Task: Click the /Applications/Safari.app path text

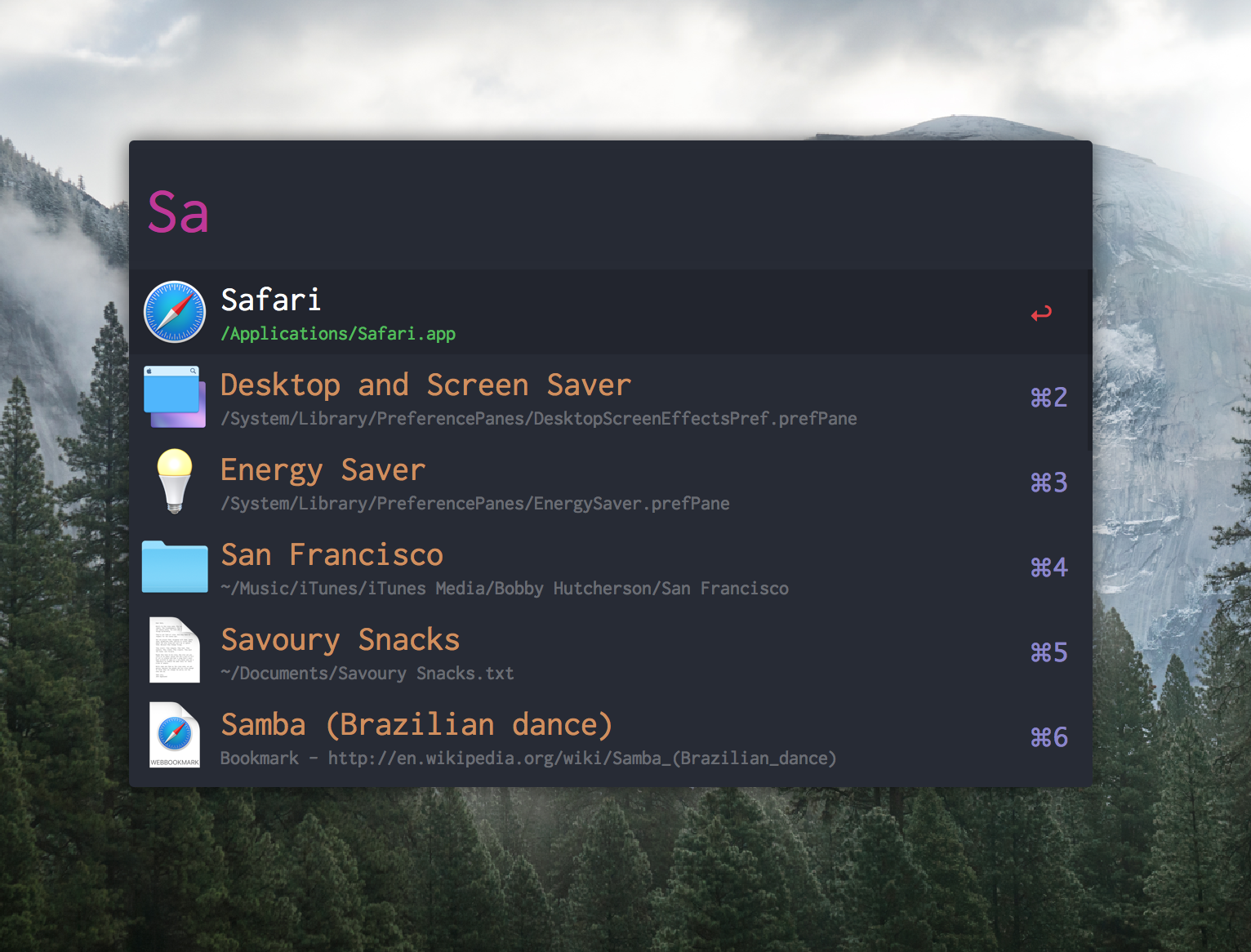Action: coord(338,334)
